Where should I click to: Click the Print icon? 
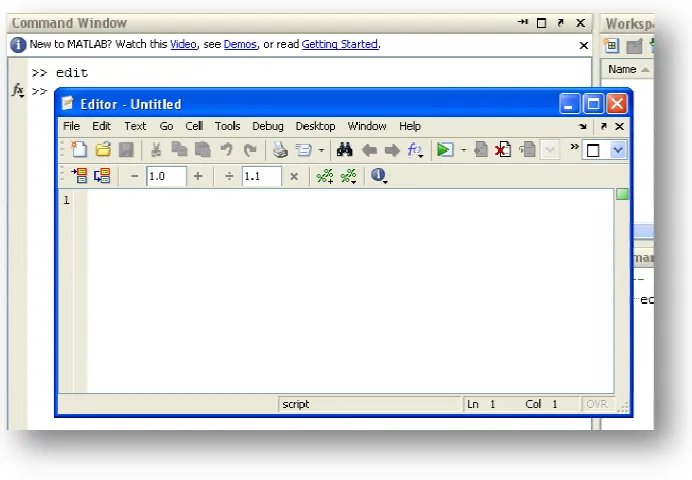pos(280,150)
